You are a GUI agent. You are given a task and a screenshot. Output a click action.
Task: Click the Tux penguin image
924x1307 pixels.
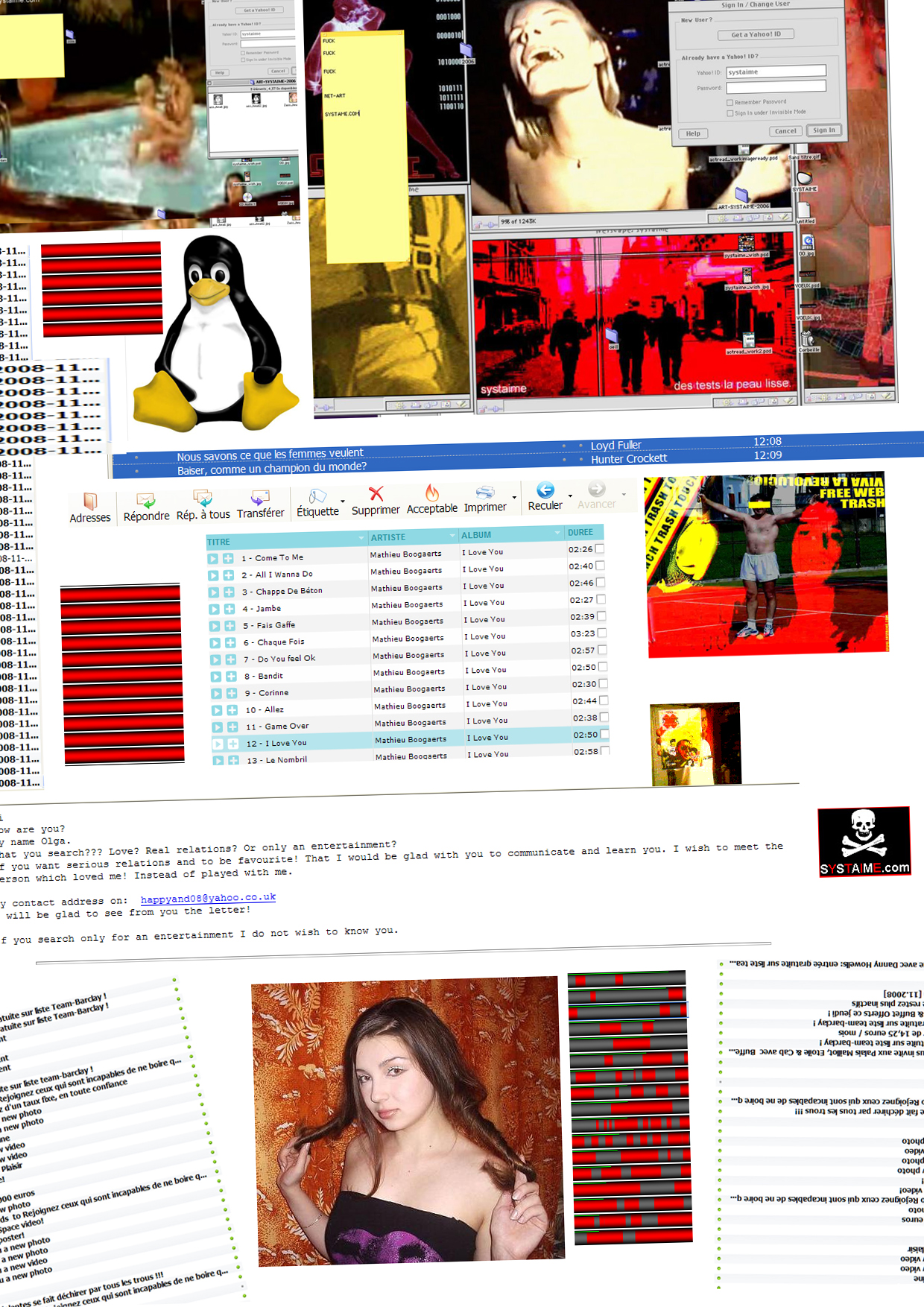(x=217, y=333)
